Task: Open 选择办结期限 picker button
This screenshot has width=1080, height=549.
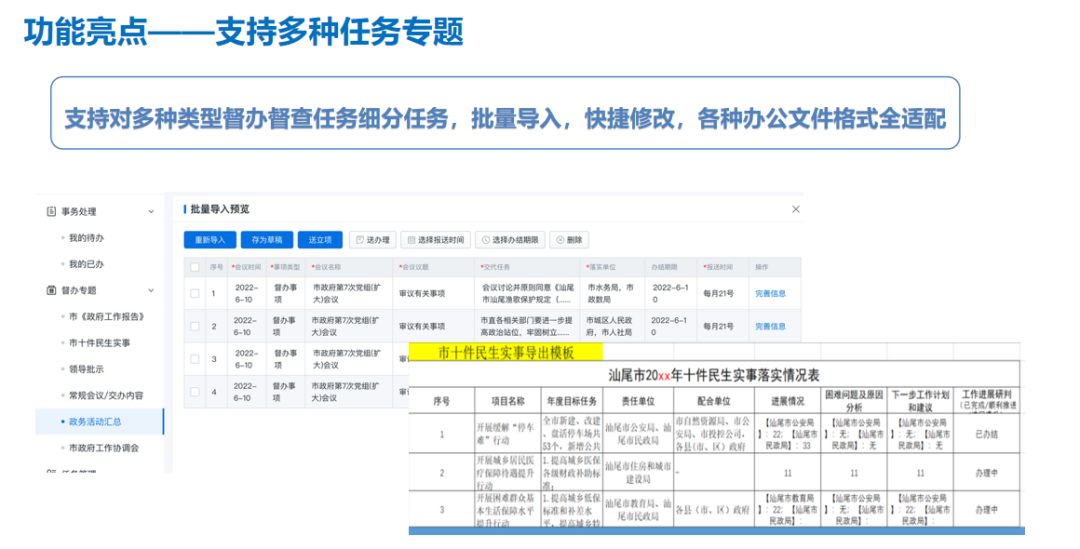Action: [510, 240]
